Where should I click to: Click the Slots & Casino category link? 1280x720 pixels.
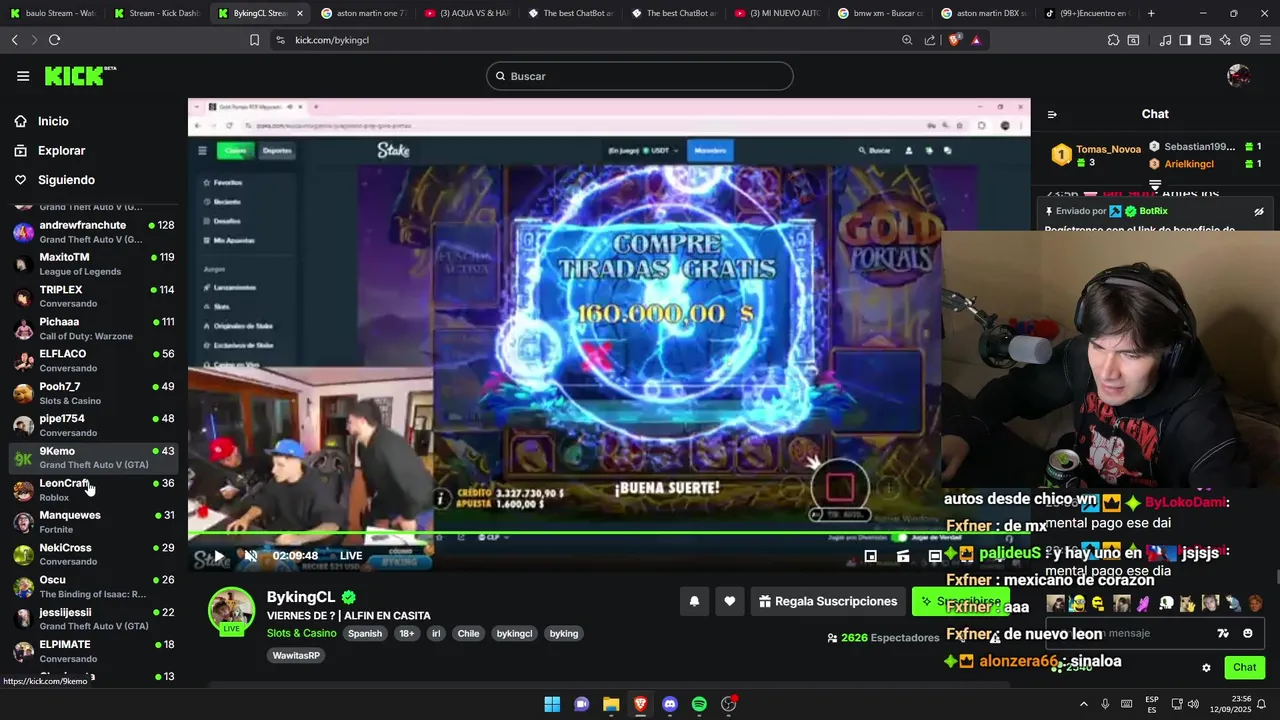click(x=301, y=633)
